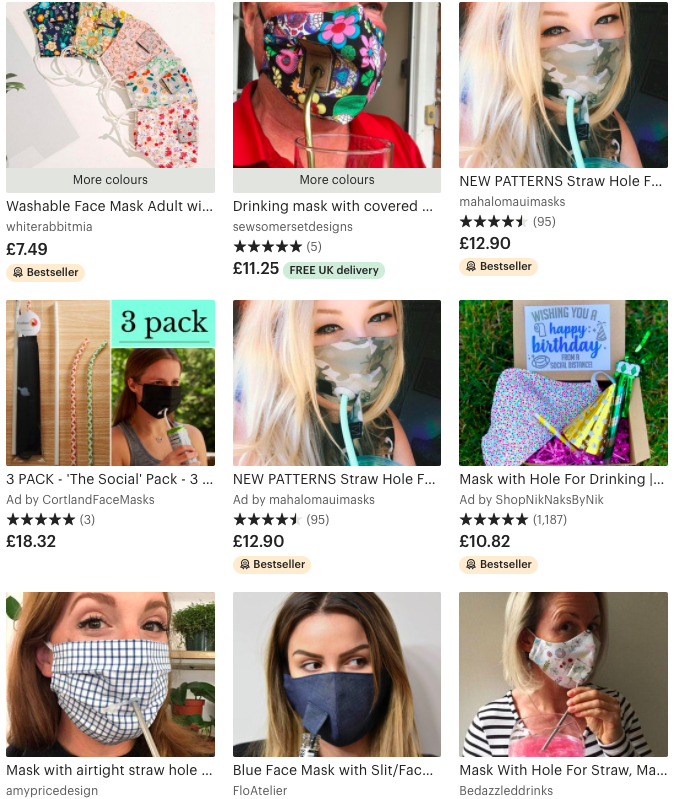Screen dimensions: 684x799
Task: Visit the Bedazzleddrinks shop name
Action: point(506,790)
